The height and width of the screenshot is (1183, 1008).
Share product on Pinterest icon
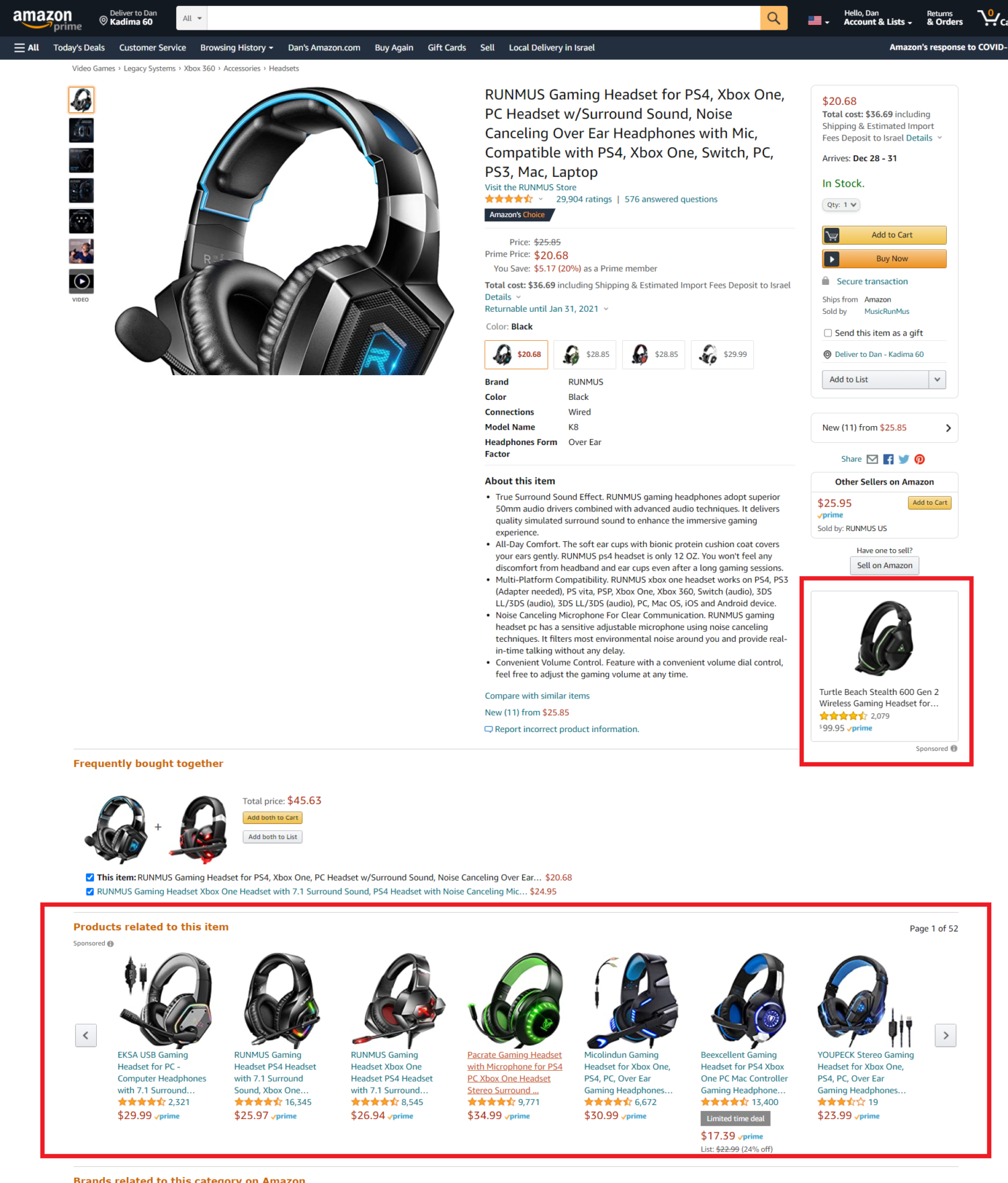click(x=919, y=459)
